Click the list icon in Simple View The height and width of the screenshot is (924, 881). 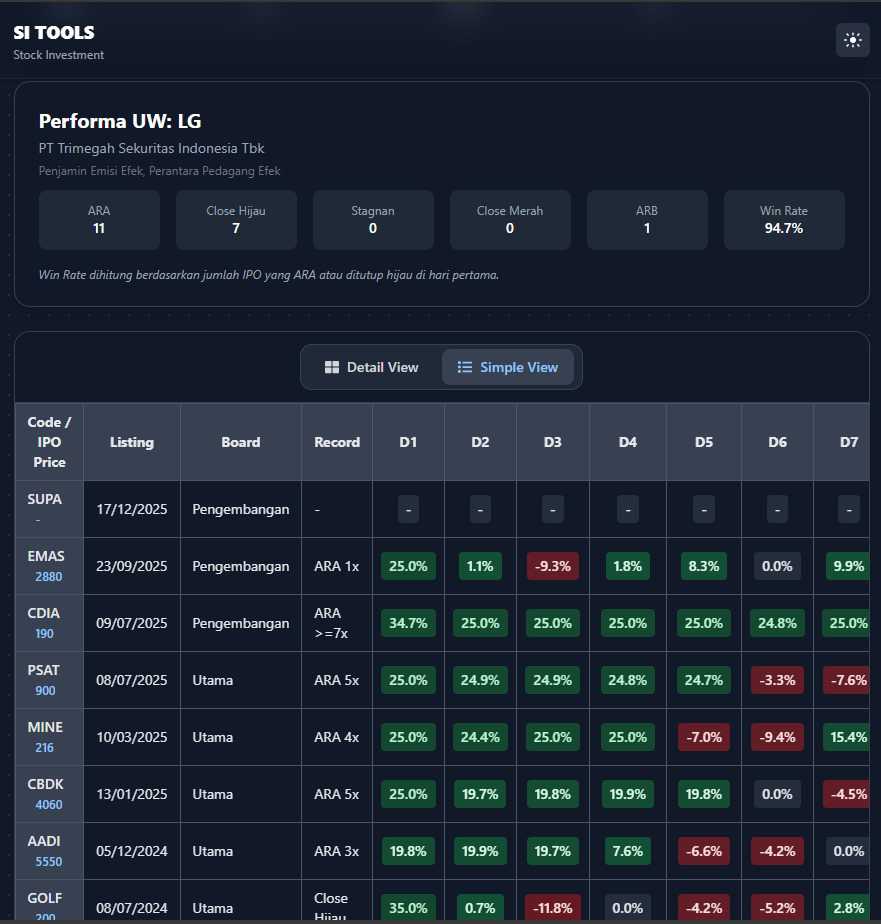click(465, 367)
